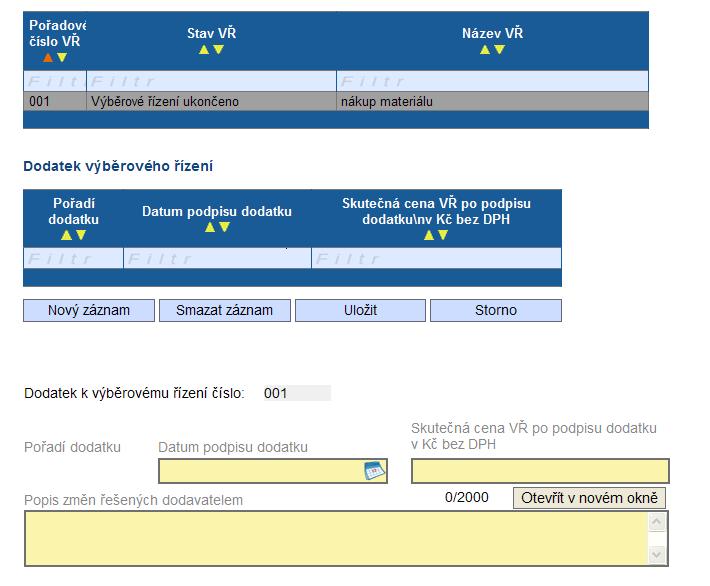Open calendar picker for Datum podpisu dodatku
Viewport: 710px width, 586px height.
374,471
